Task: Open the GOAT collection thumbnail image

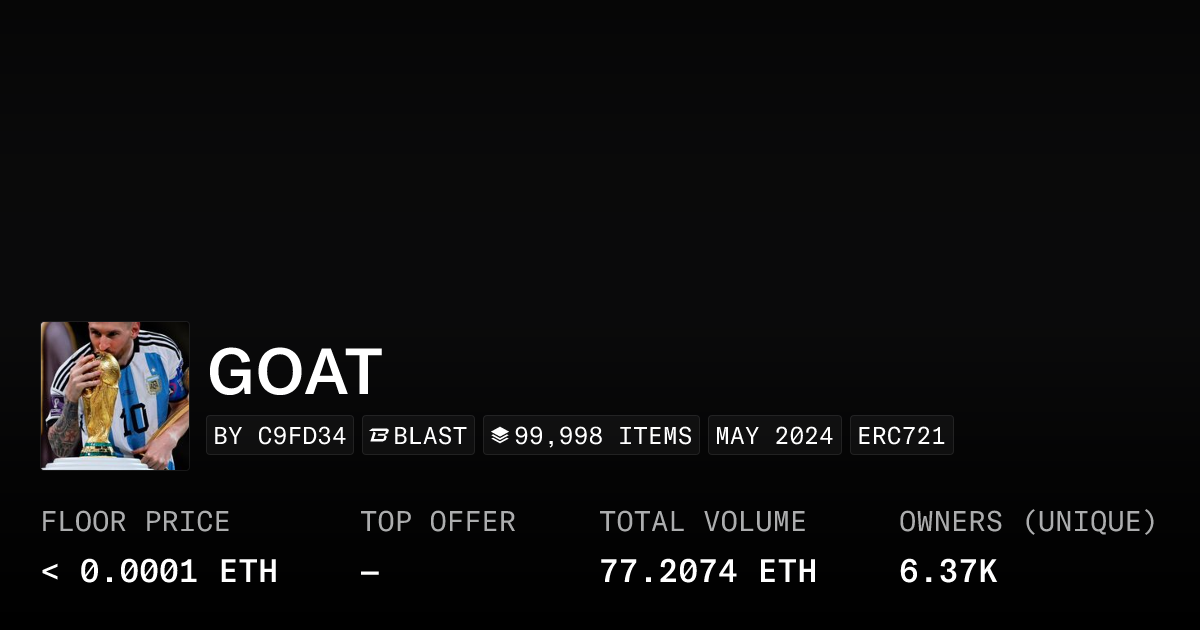Action: [x=115, y=396]
